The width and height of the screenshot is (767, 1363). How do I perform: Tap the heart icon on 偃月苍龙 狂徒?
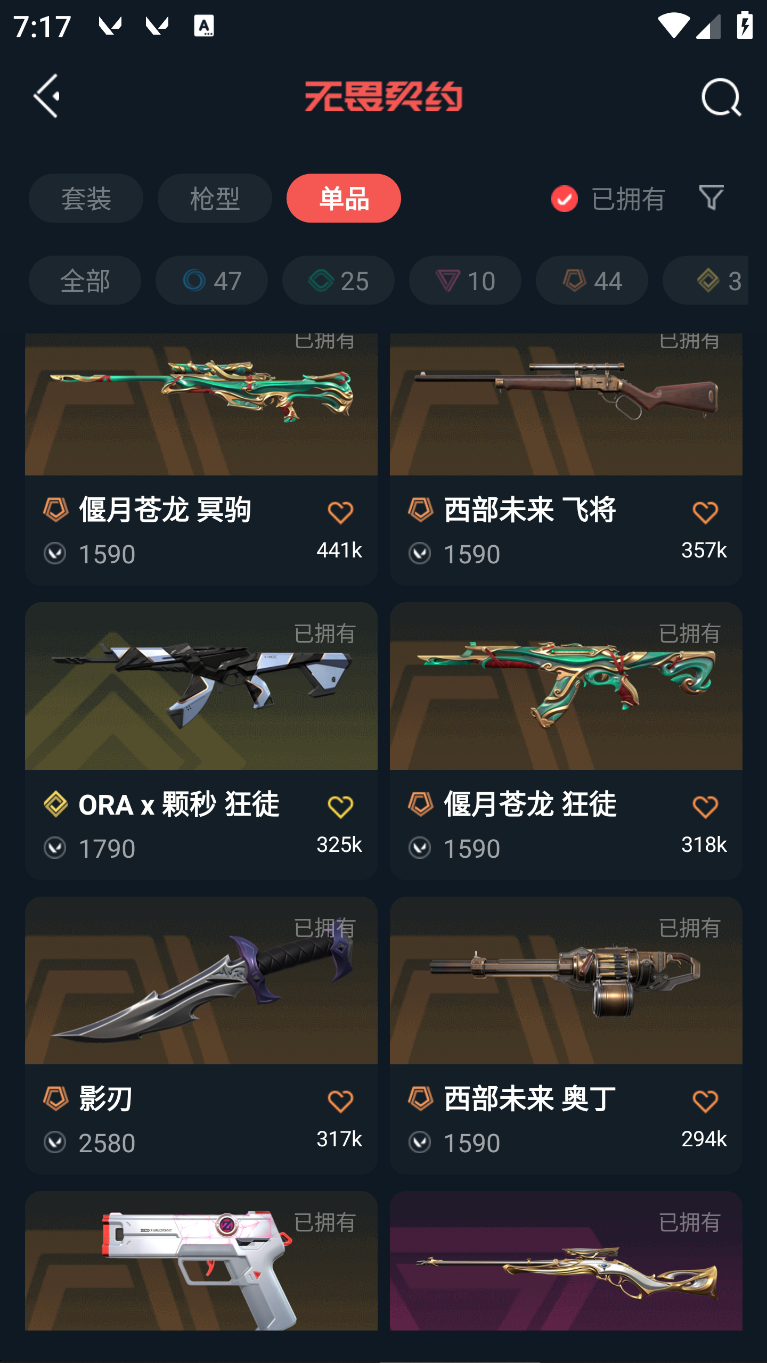tap(705, 806)
